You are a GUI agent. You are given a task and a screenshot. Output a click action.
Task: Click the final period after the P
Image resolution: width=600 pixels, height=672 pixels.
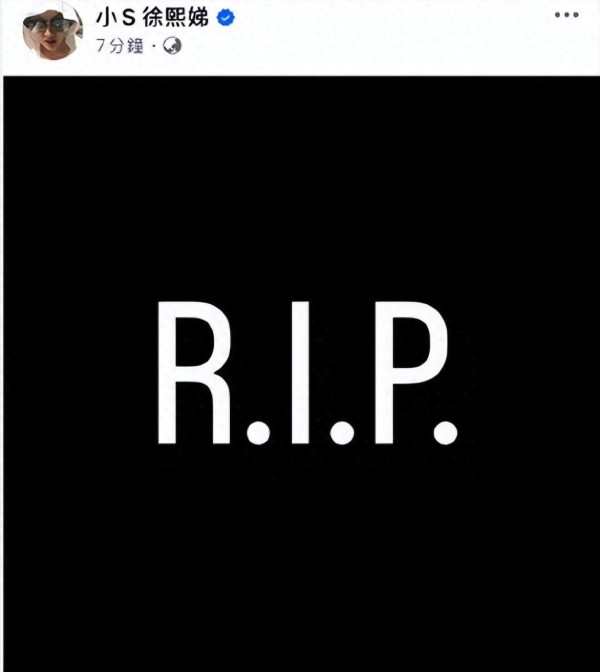click(x=445, y=432)
